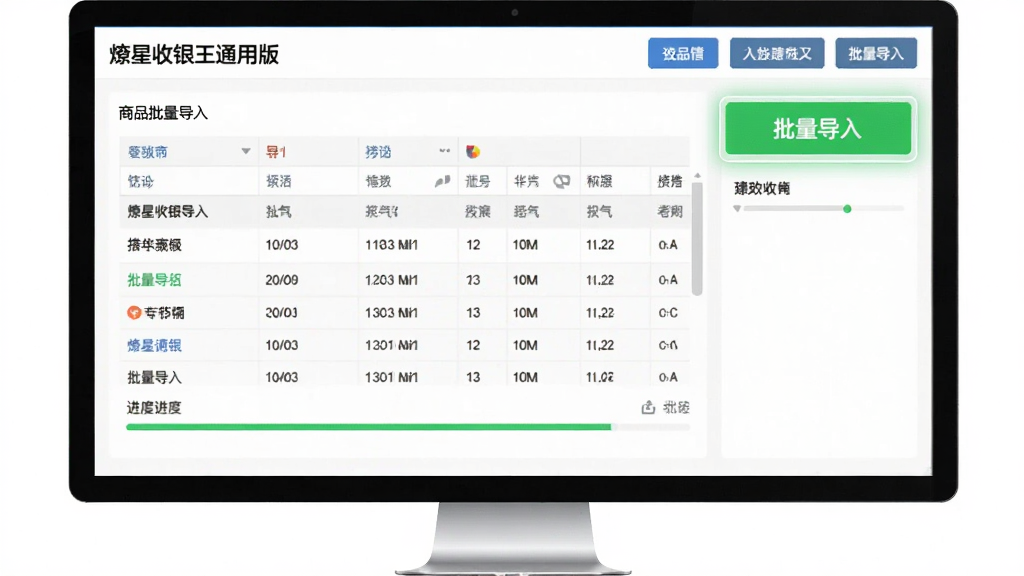Click the 商品批量导入 panel heading
Screen dimensions: 1024x576
(x=163, y=113)
